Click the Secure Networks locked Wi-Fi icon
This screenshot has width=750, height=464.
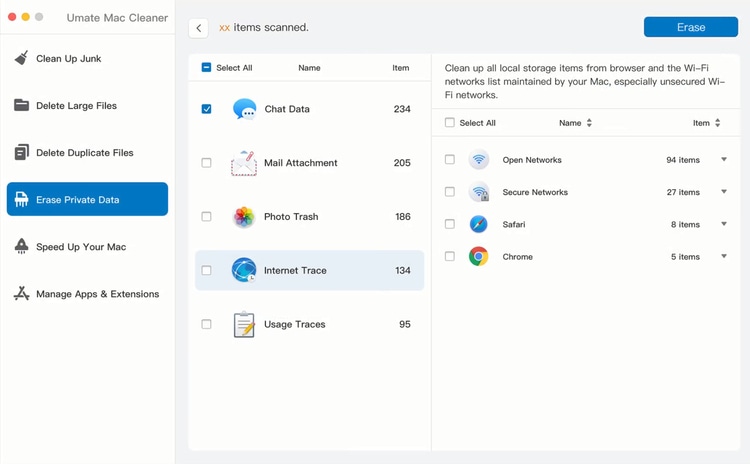[479, 192]
